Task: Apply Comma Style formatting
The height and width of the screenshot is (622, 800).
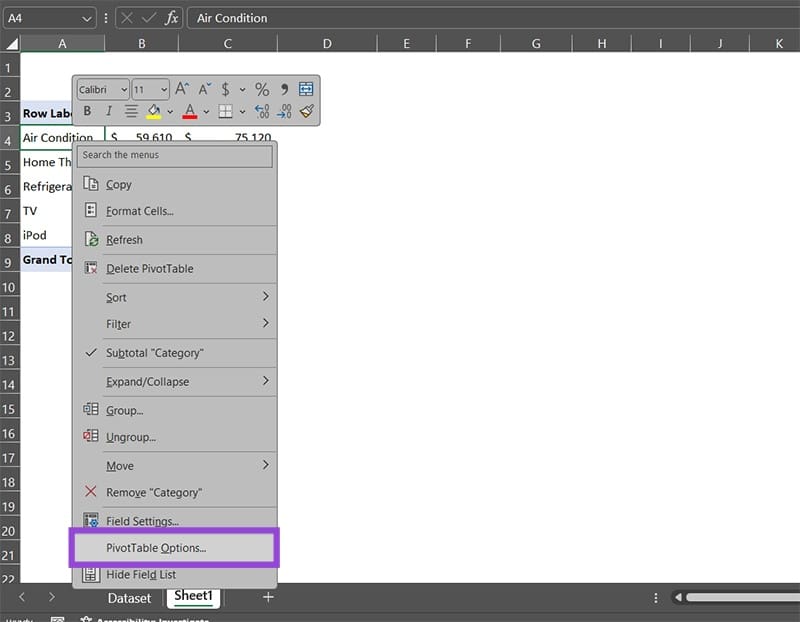Action: click(284, 89)
